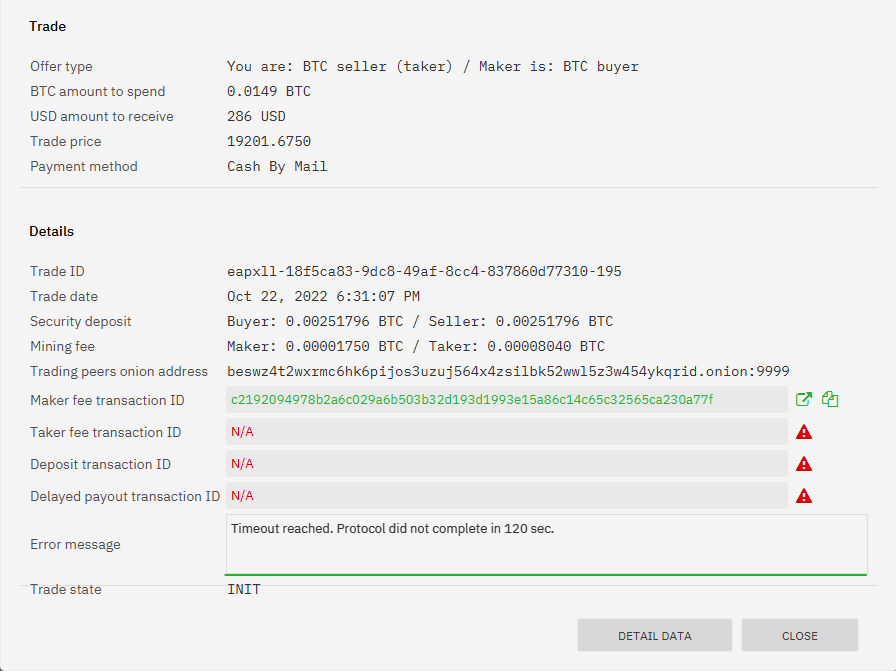
Task: Select the trade price 19201.6750
Action: click(271, 141)
